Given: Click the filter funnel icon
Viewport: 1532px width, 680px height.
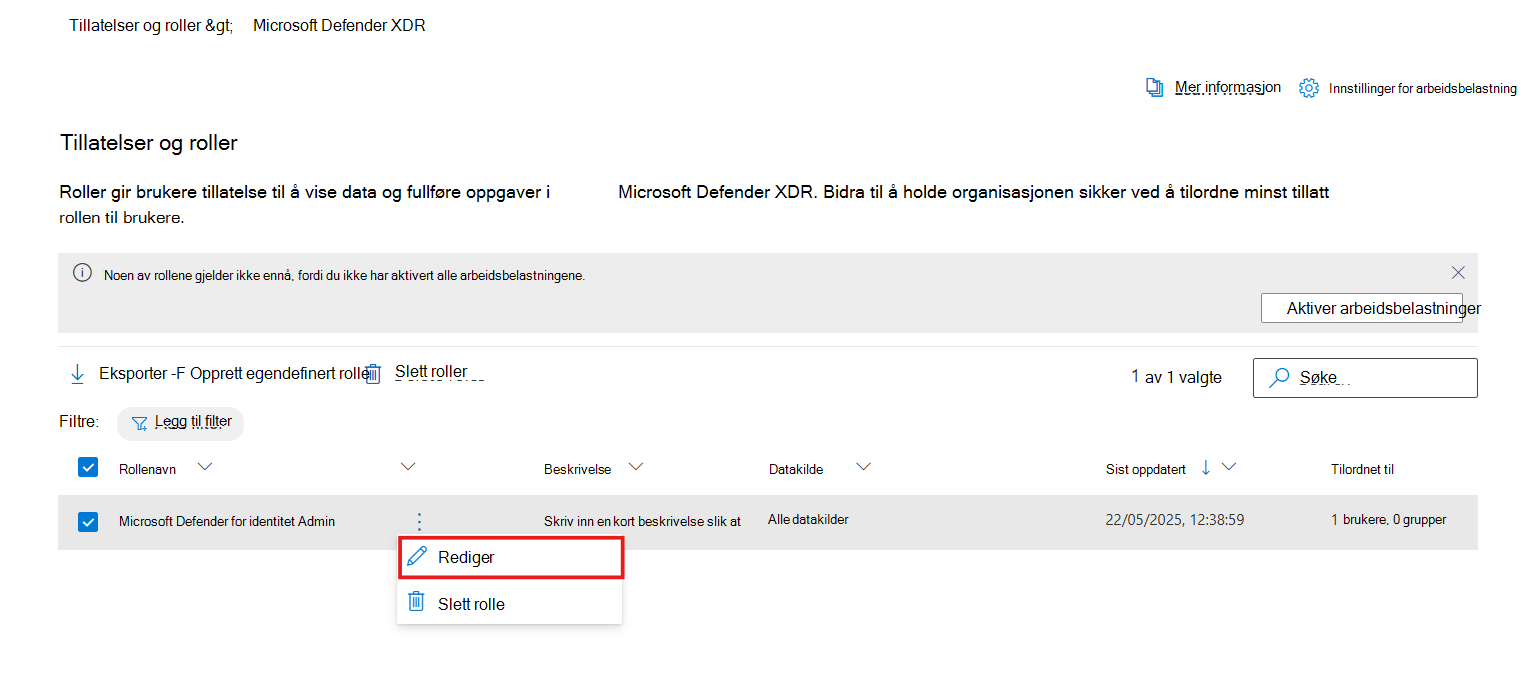Looking at the screenshot, I should pyautogui.click(x=140, y=423).
